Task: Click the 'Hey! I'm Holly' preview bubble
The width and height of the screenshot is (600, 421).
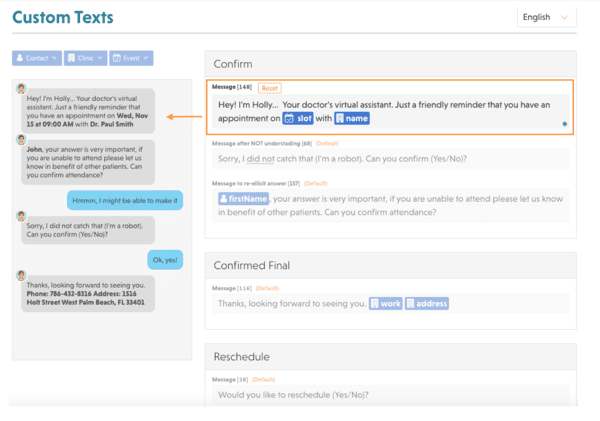Action: tap(88, 111)
